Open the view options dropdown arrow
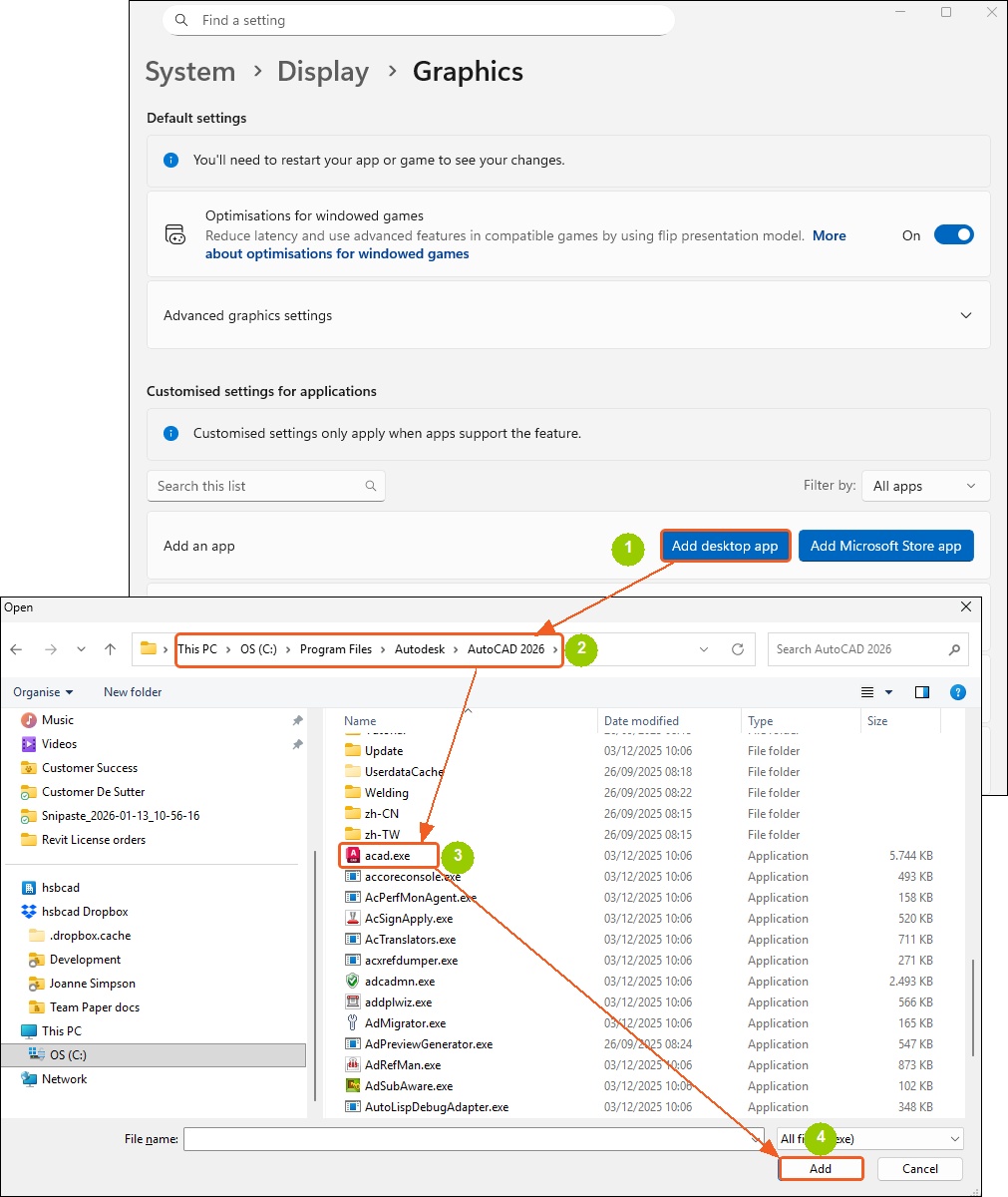This screenshot has height=1197, width=1008. (888, 692)
